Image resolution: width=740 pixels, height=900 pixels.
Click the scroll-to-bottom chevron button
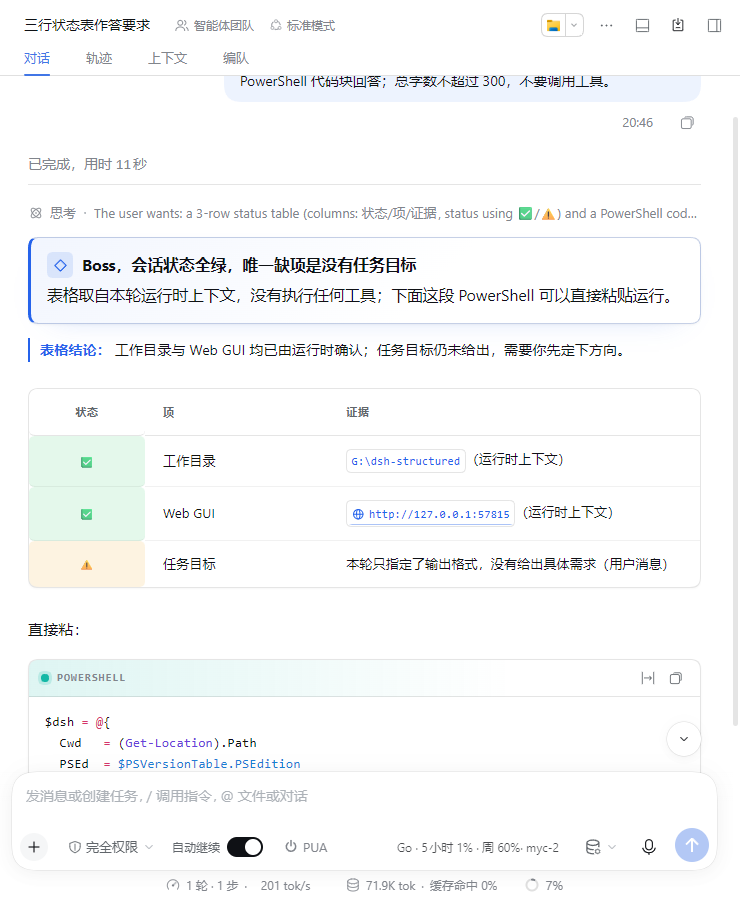coord(683,739)
